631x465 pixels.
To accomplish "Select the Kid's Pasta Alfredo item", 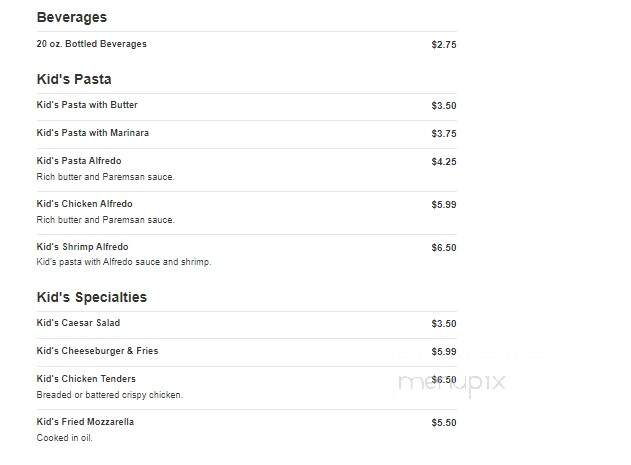I will tap(79, 161).
